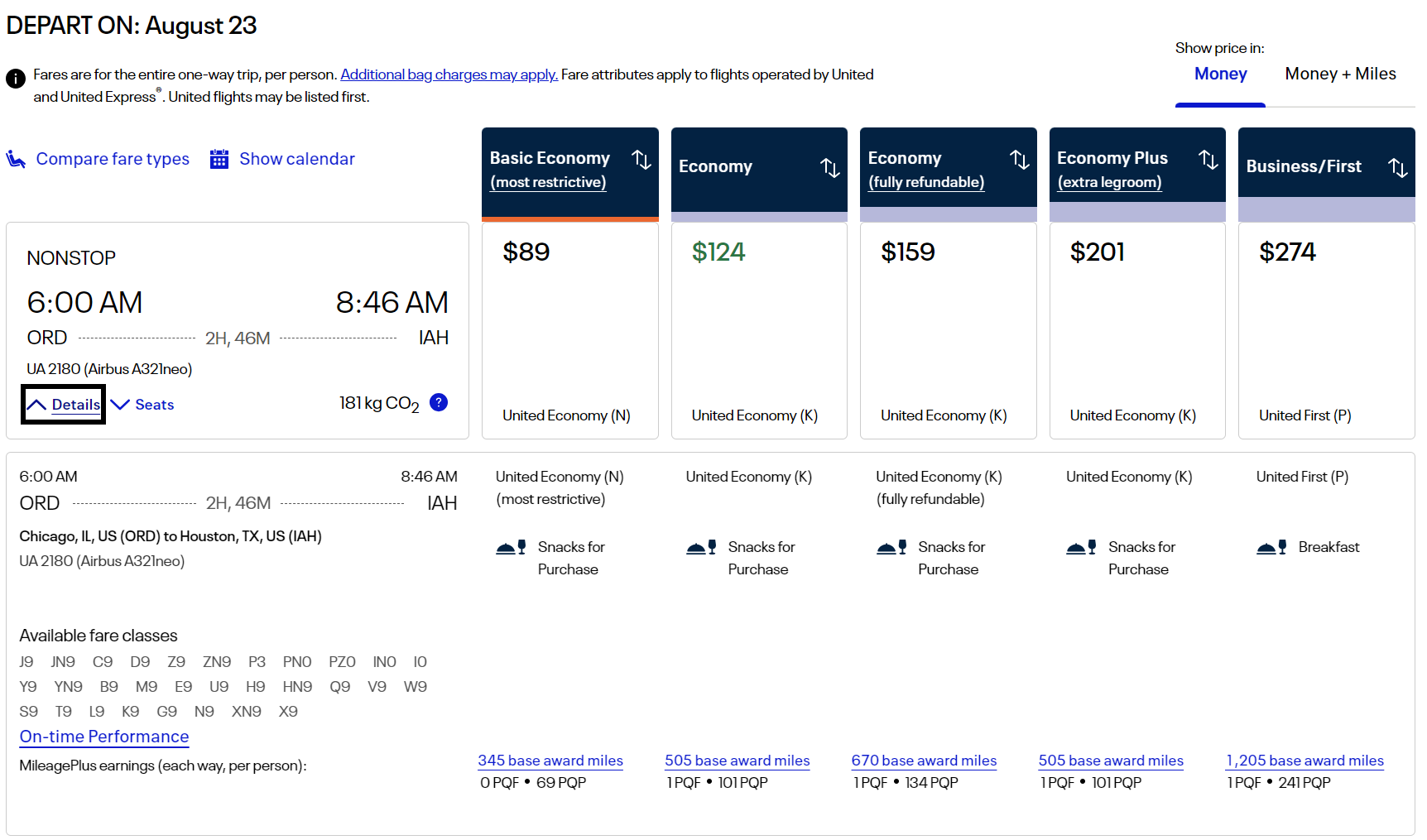The image size is (1427, 840).
Task: Sort by Economy column arrows
Action: tap(830, 168)
